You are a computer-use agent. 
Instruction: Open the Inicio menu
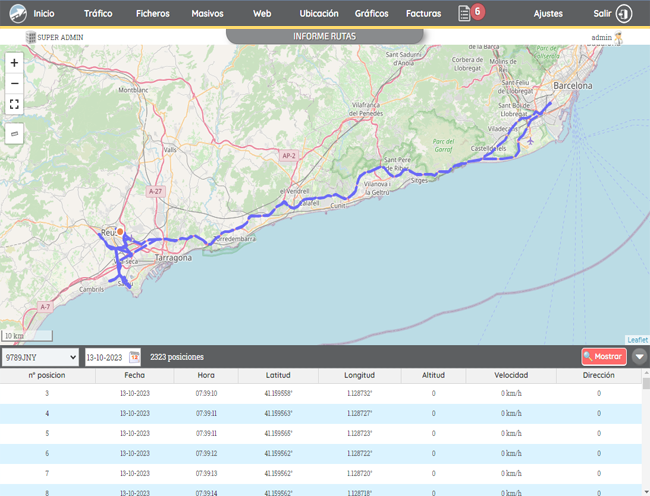click(44, 14)
